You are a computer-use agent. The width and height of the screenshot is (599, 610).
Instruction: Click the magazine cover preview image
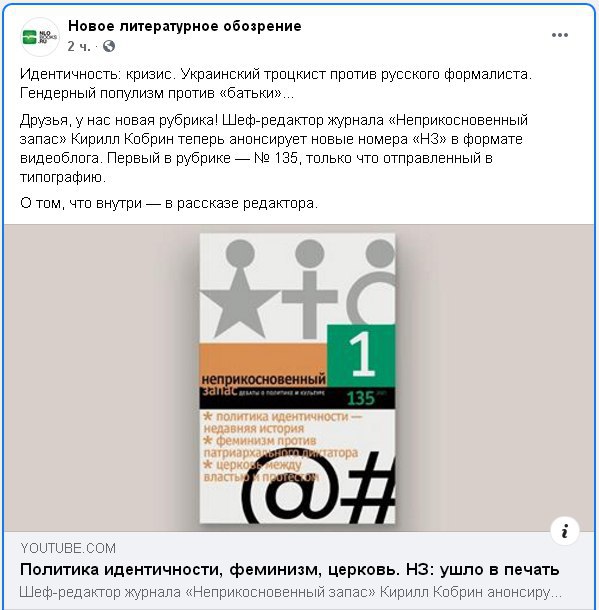click(x=297, y=378)
